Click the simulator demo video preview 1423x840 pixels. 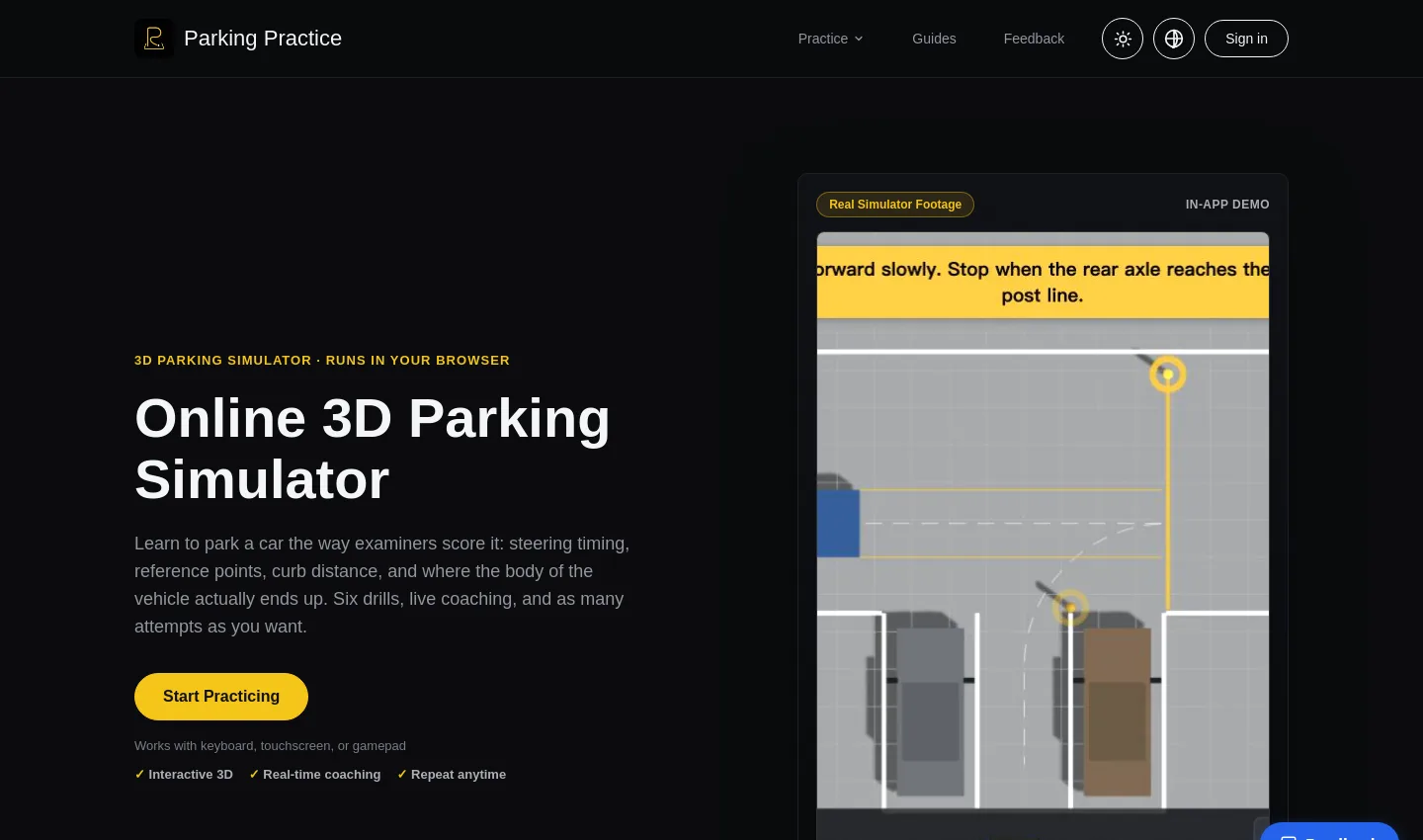point(1043,534)
